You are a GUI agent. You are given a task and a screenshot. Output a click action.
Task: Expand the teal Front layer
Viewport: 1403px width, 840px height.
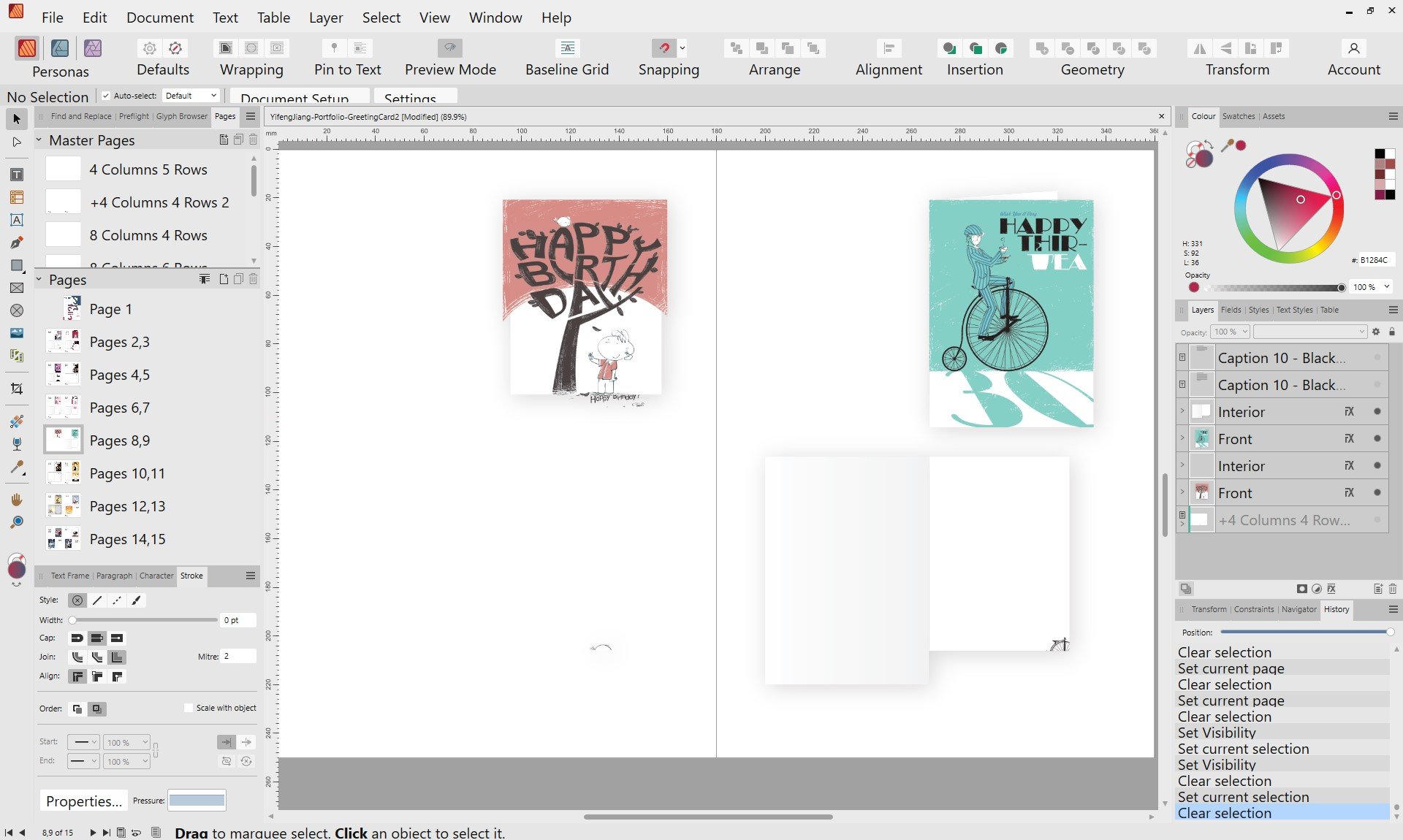pos(1182,438)
